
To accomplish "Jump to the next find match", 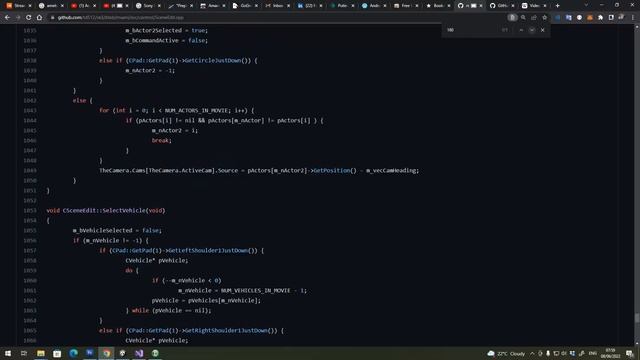I will 532,30.
